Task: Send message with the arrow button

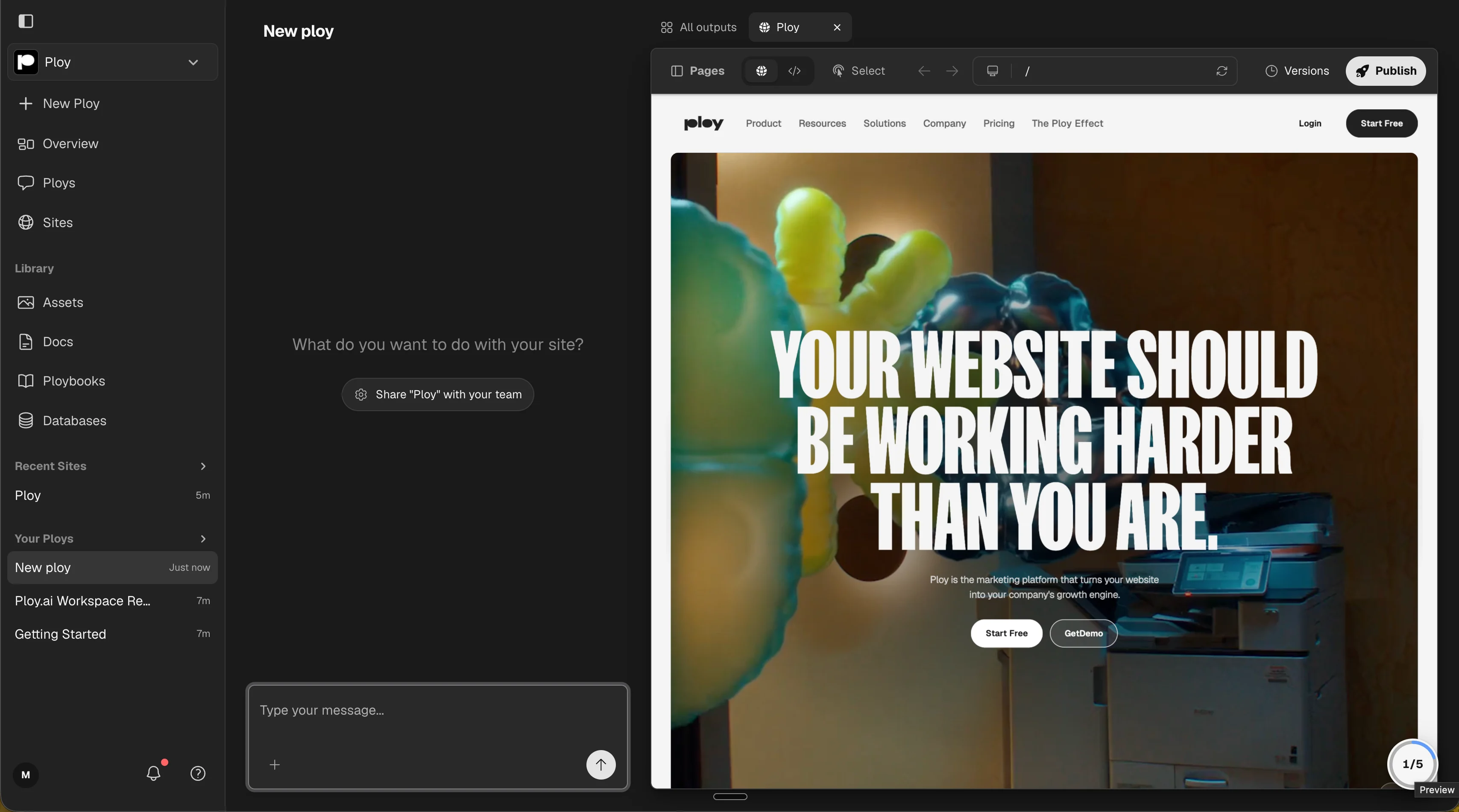Action: [x=601, y=765]
